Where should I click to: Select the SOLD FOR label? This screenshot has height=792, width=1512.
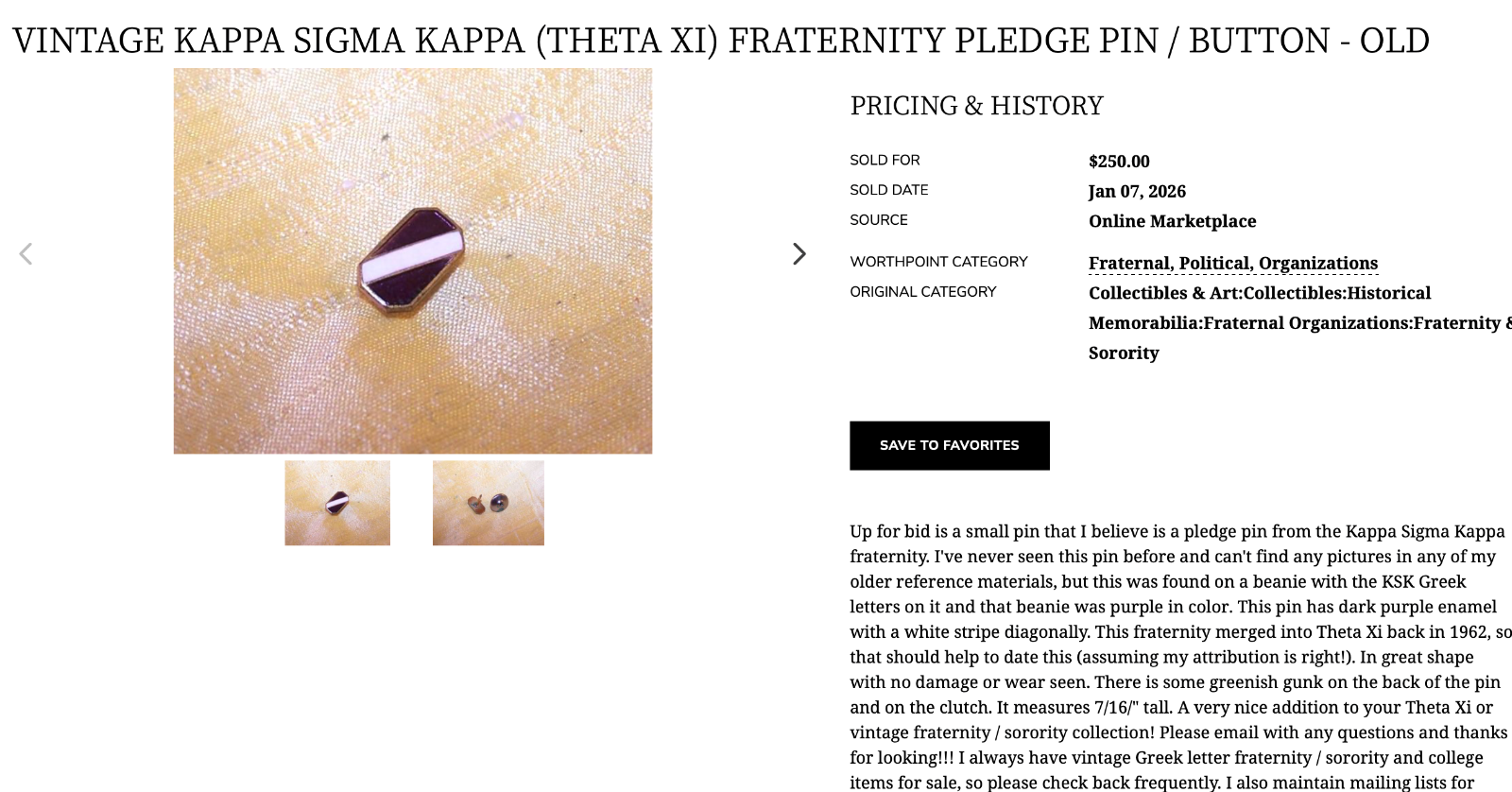click(x=885, y=161)
